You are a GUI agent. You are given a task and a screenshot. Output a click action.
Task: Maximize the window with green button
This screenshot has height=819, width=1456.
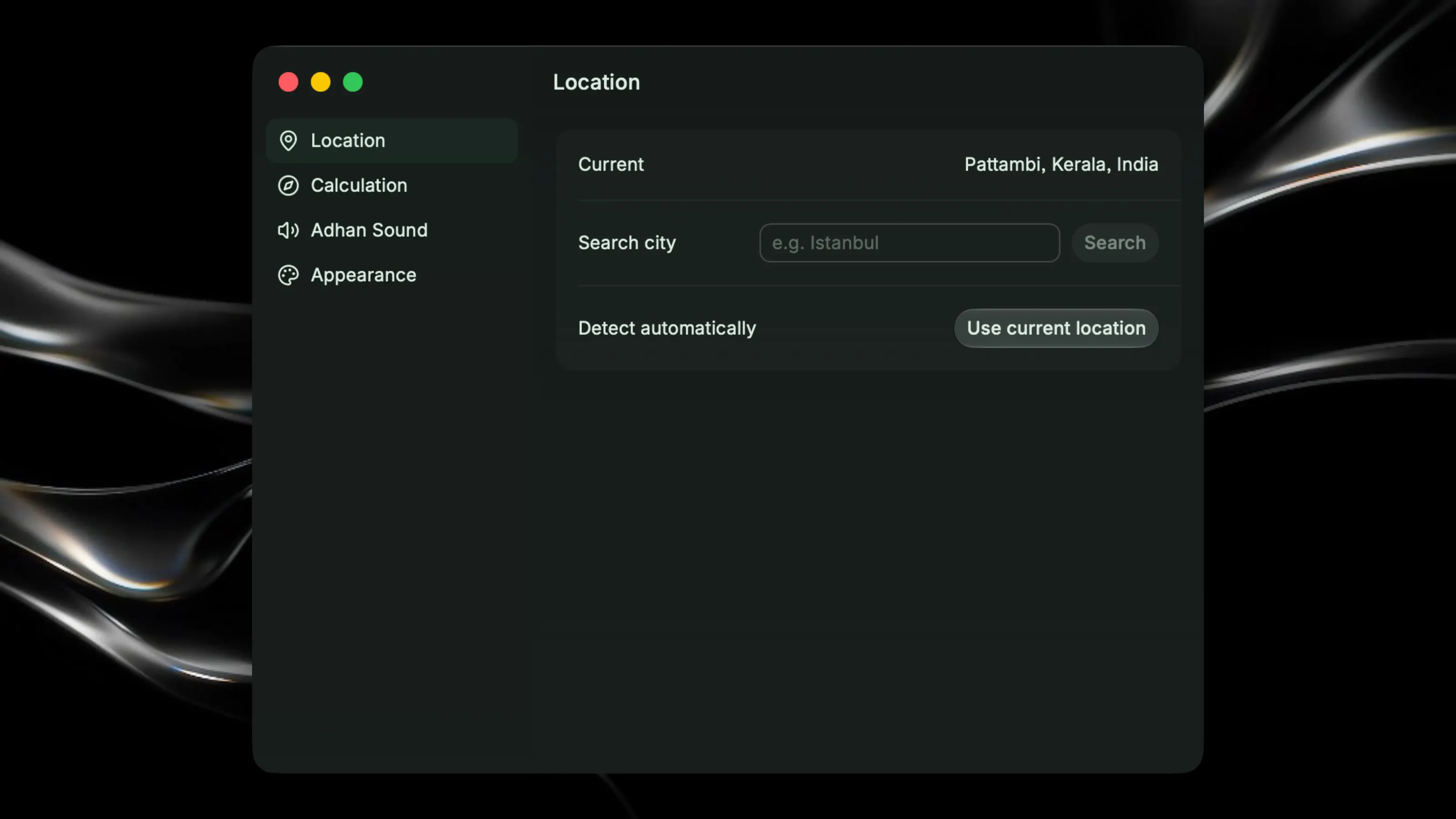tap(353, 82)
